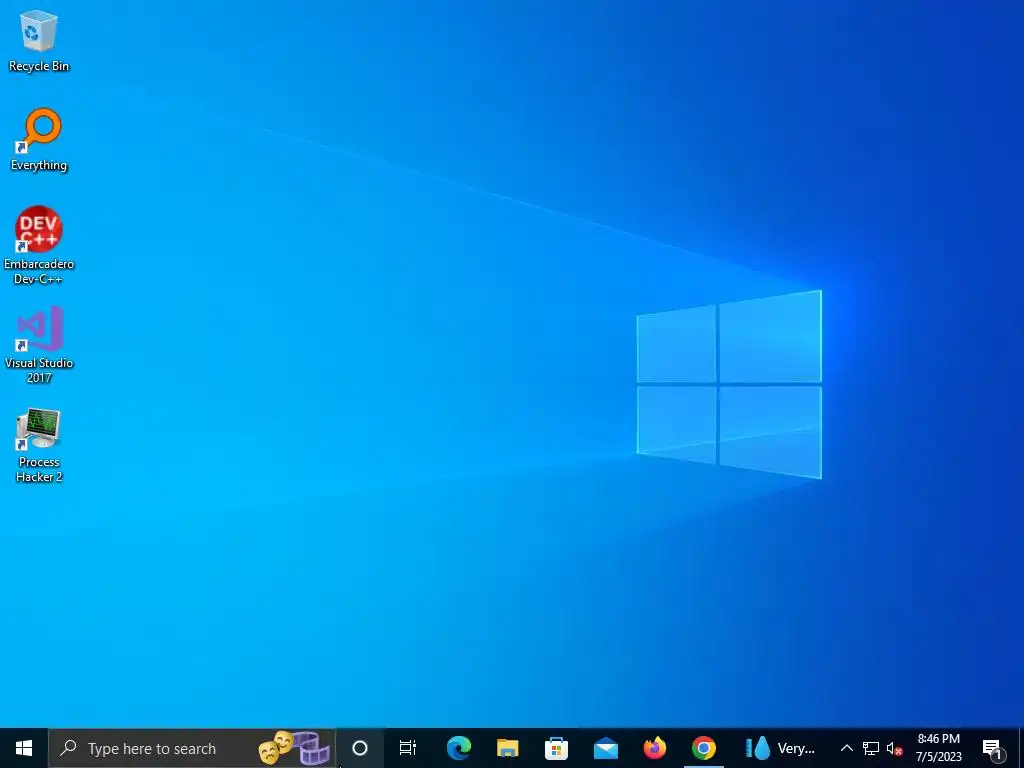The height and width of the screenshot is (768, 1024).
Task: Select Embarcadero Dev-C++ desktop shortcut
Action: tap(39, 245)
